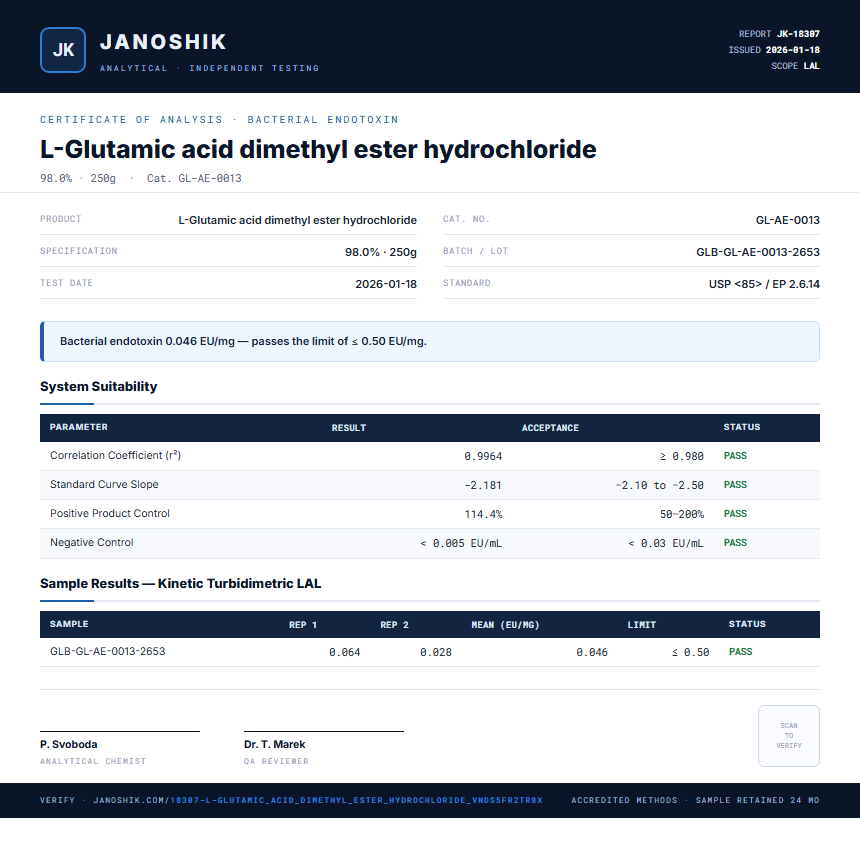860x846 pixels.
Task: Click the Standard Curve Slope row label
Action: [104, 484]
